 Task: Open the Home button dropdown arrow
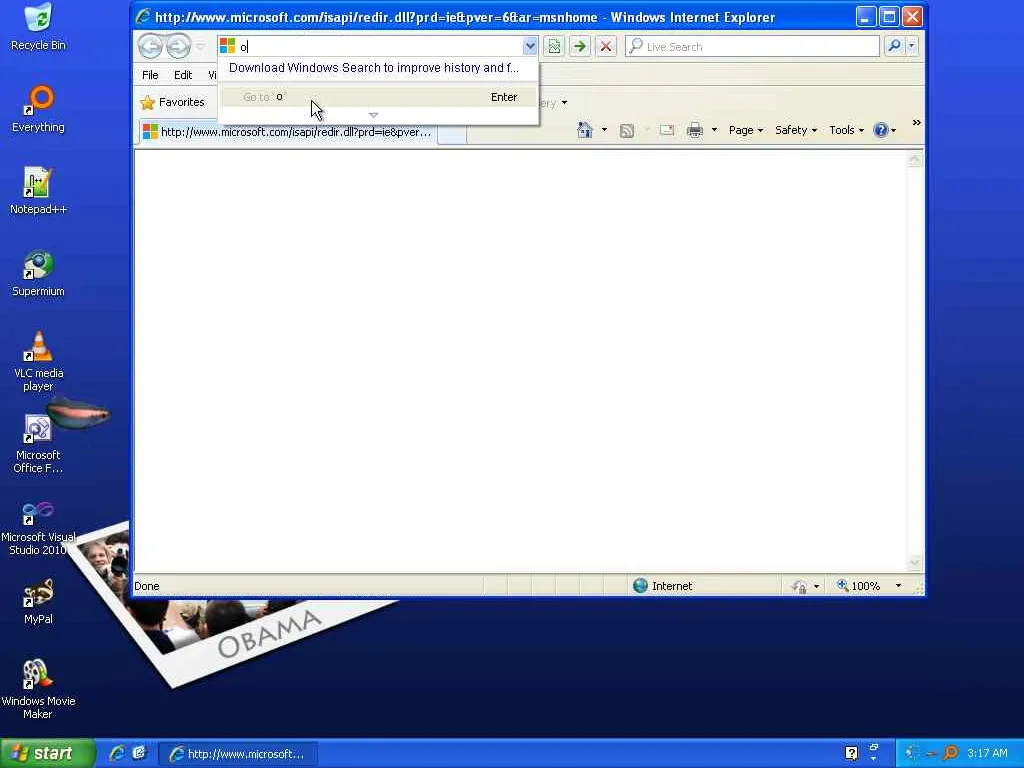604,130
